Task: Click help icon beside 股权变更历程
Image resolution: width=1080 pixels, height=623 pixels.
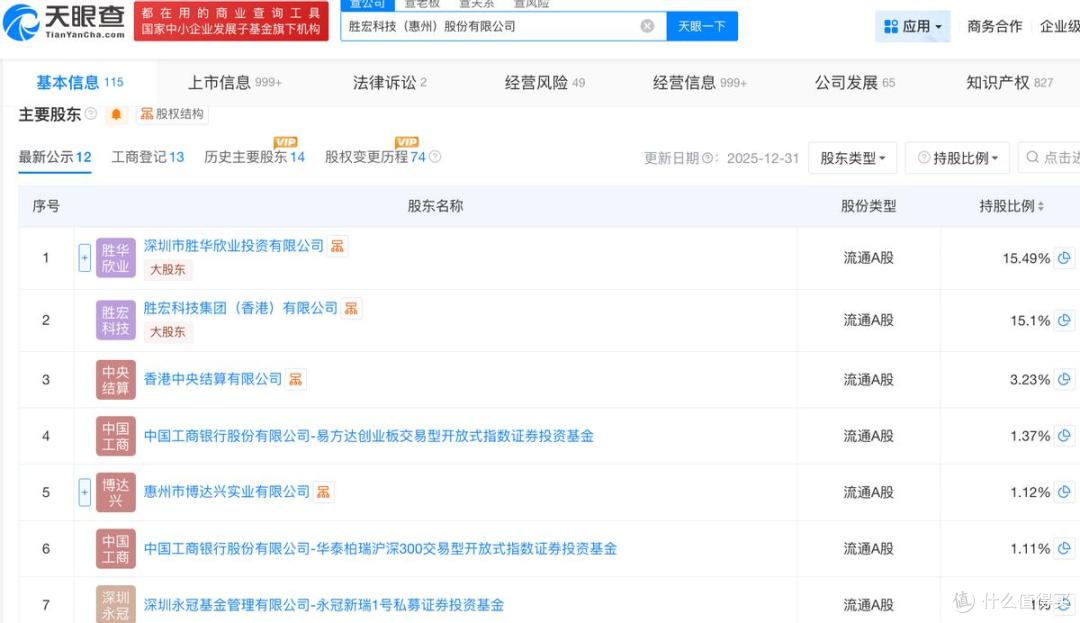Action: tap(435, 157)
